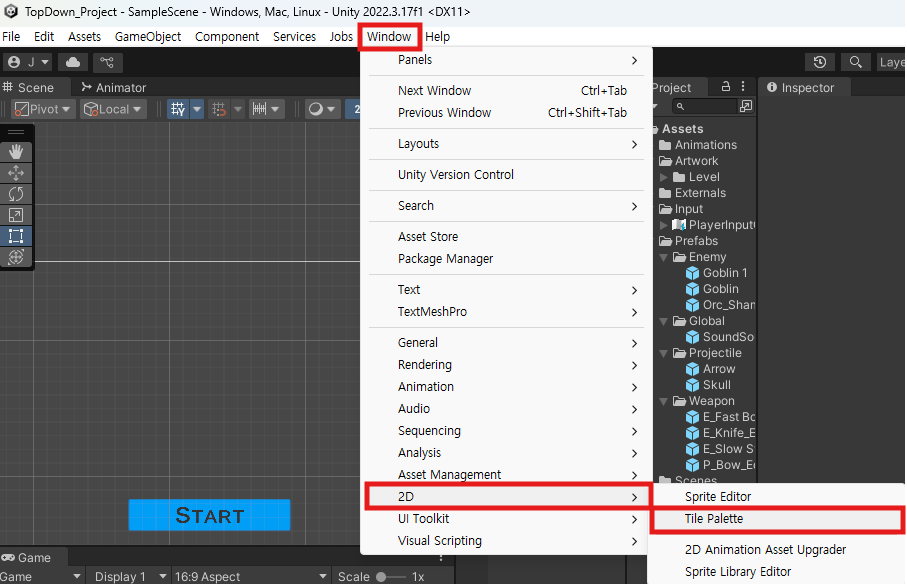
Task: Open the cloud services icon
Action: (73, 62)
